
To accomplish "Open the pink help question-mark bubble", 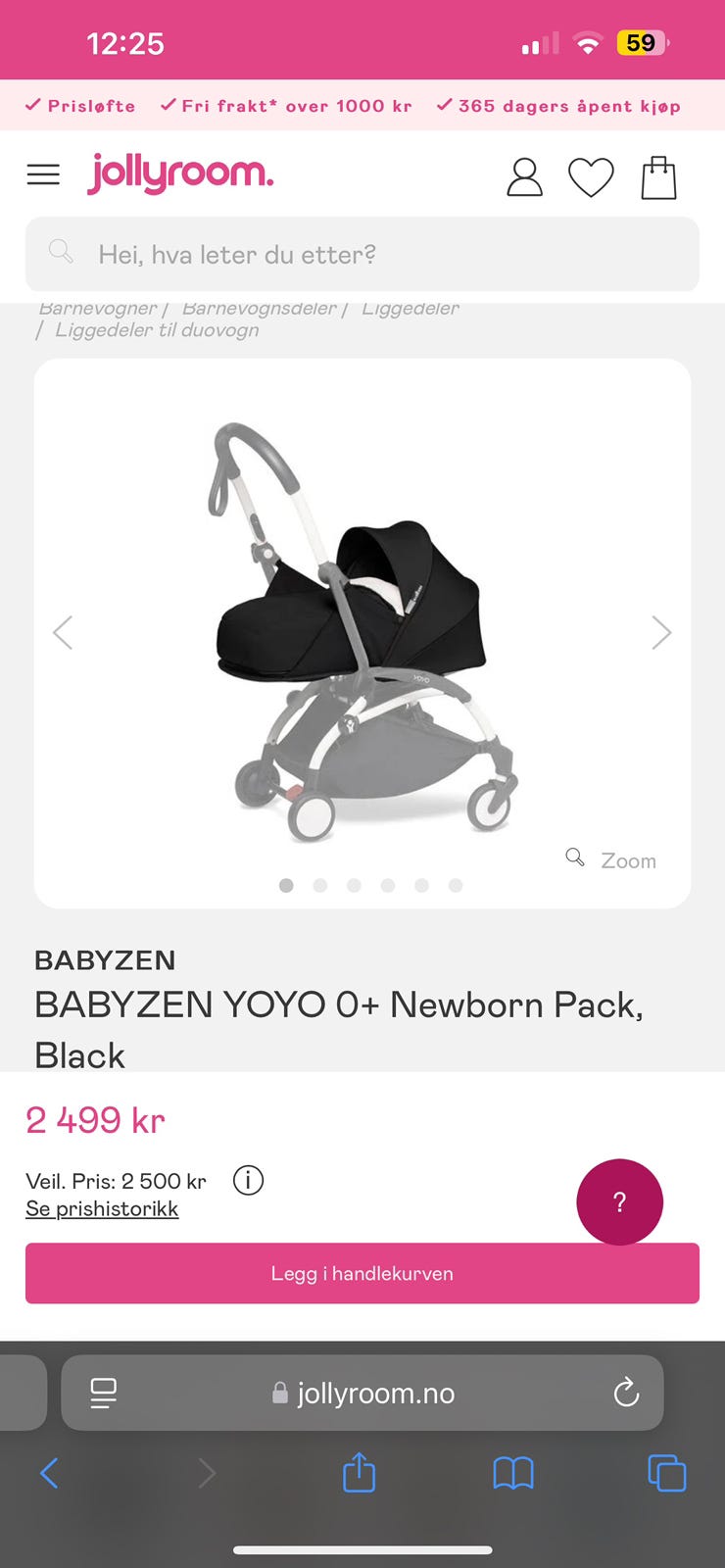I will 619,1202.
